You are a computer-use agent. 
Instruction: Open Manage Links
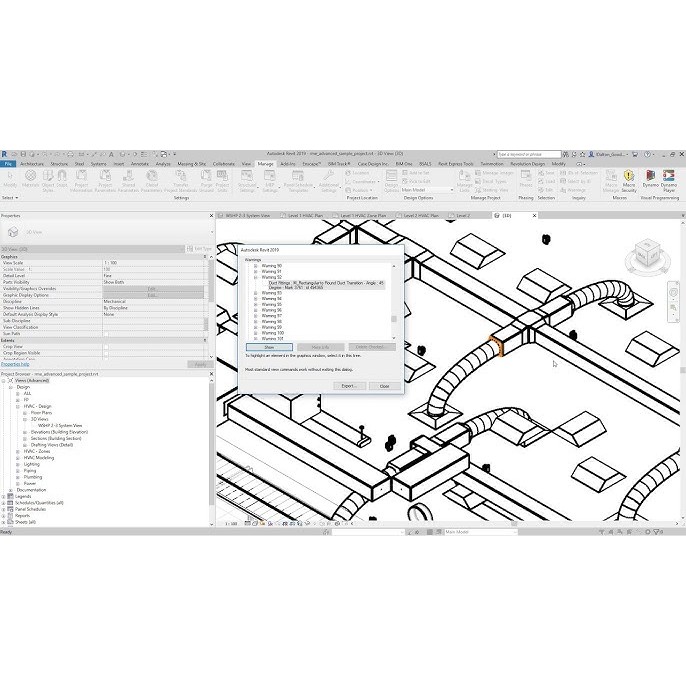464,181
